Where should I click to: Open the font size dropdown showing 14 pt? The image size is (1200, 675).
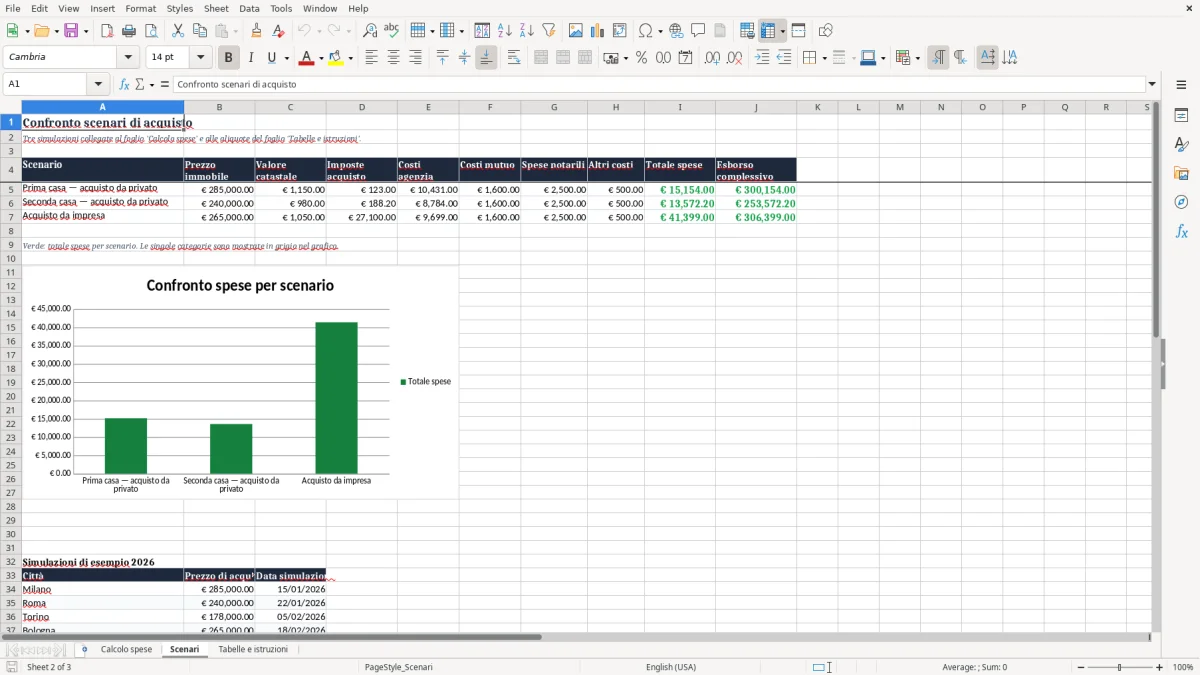click(x=200, y=58)
